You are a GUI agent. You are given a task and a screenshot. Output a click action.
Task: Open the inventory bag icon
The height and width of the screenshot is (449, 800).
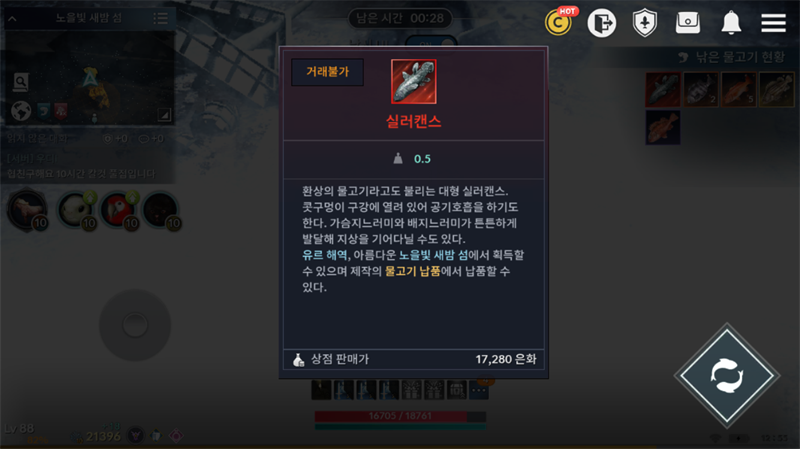click(688, 22)
